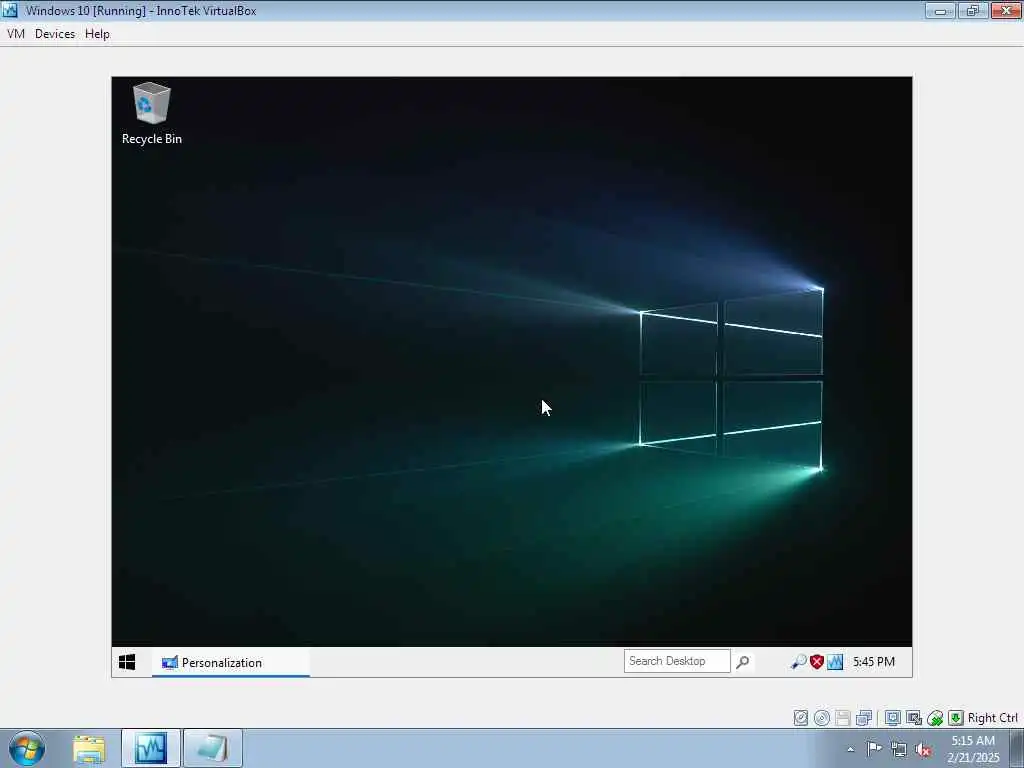Click the red security shield tray icon
The height and width of the screenshot is (768, 1024).
click(816, 662)
